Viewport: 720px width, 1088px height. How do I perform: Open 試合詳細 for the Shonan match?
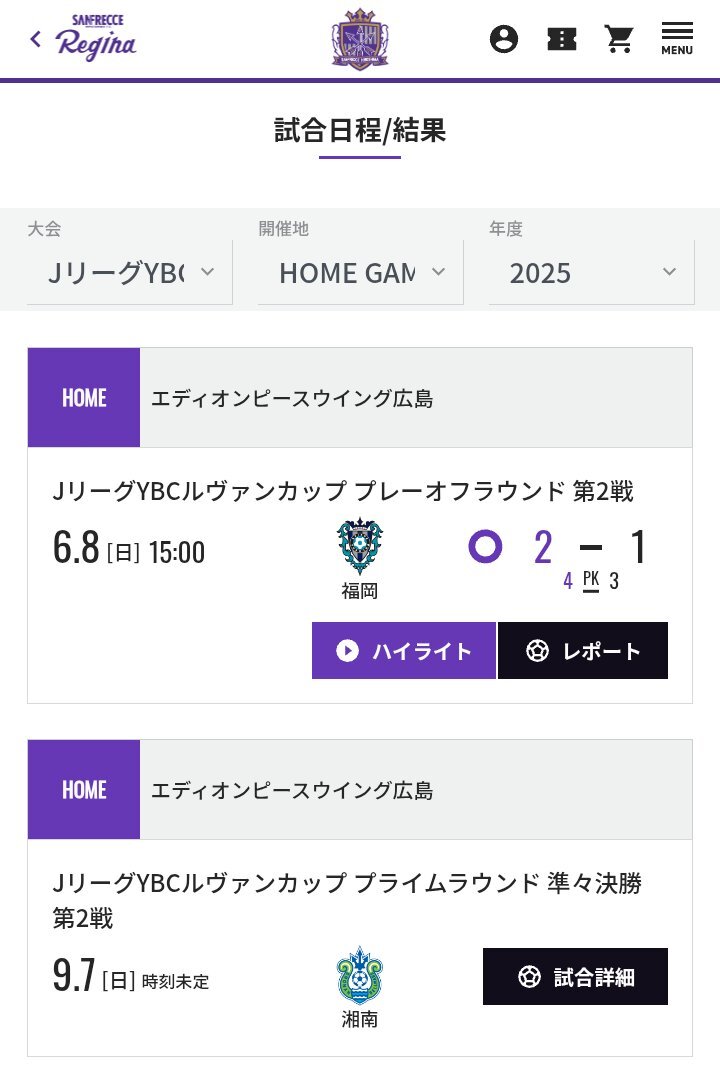coord(575,977)
